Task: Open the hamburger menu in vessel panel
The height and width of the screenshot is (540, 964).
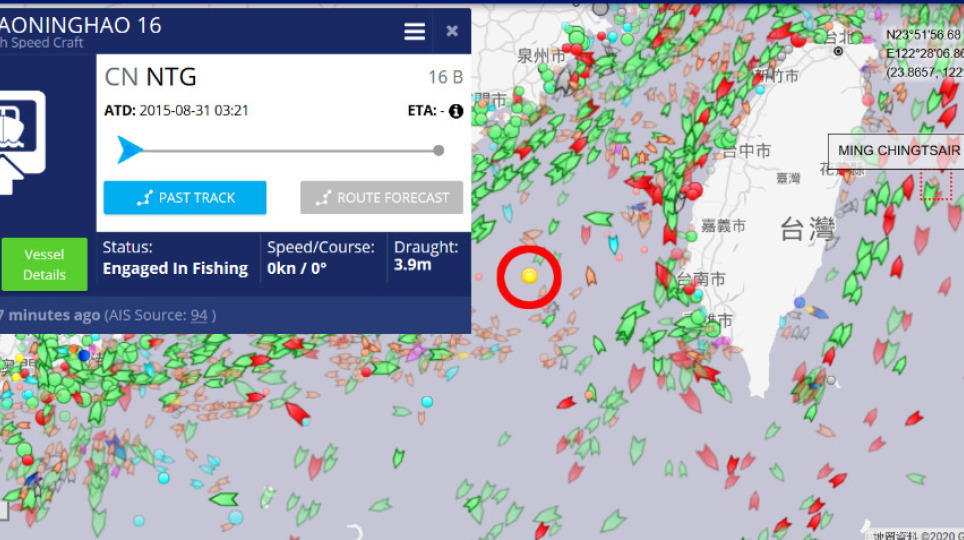Action: (x=414, y=31)
